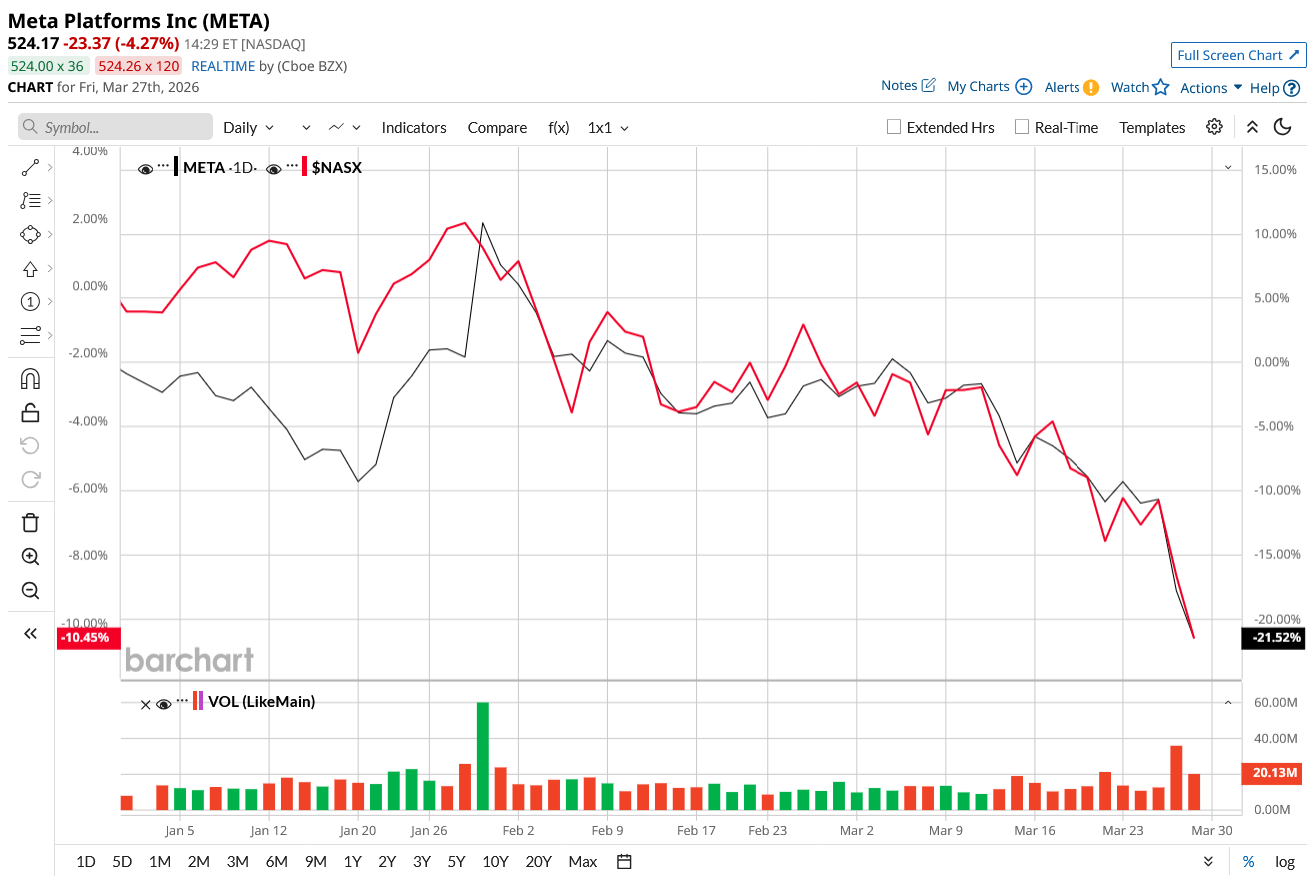Open the chart type line icon
Viewport: 1308px width, 876px height.
tap(337, 127)
